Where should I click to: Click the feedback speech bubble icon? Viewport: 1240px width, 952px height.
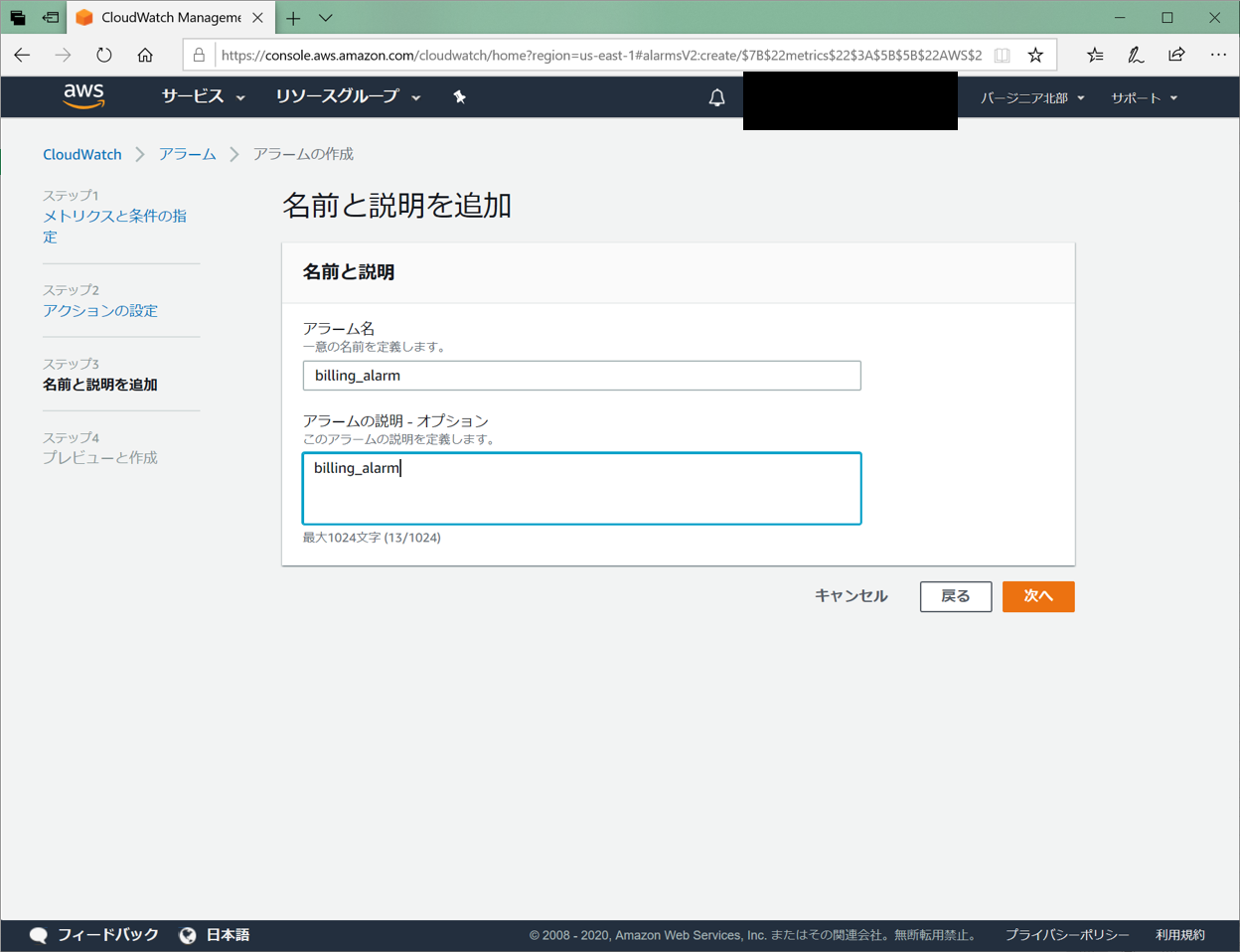coord(39,935)
